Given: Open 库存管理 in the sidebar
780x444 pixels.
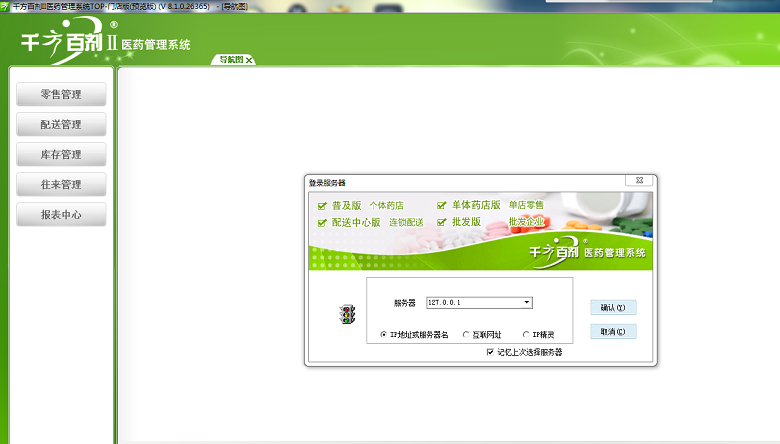Looking at the screenshot, I should tap(61, 155).
